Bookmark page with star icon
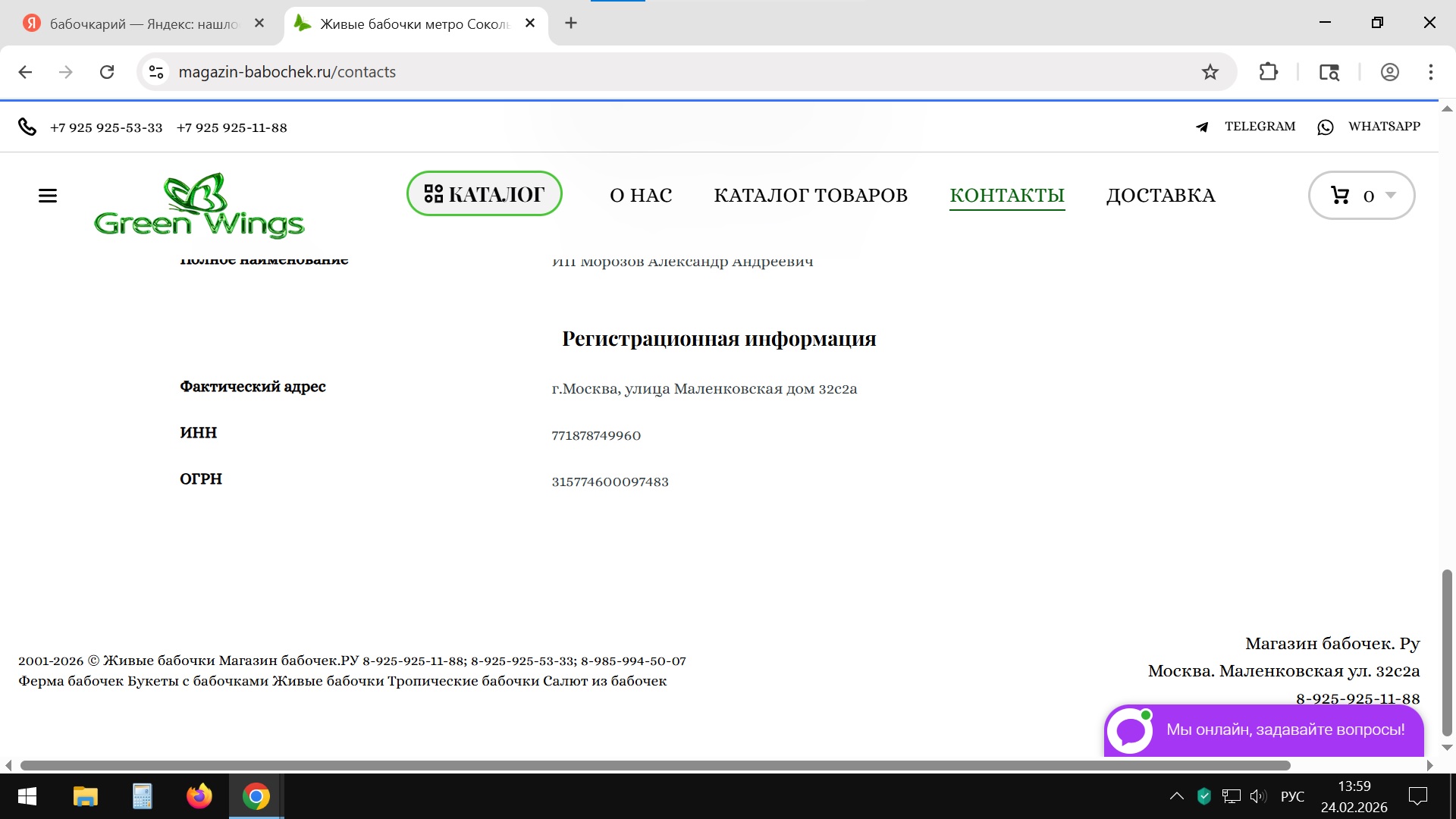Screen dimensions: 1456x819 [1210, 72]
